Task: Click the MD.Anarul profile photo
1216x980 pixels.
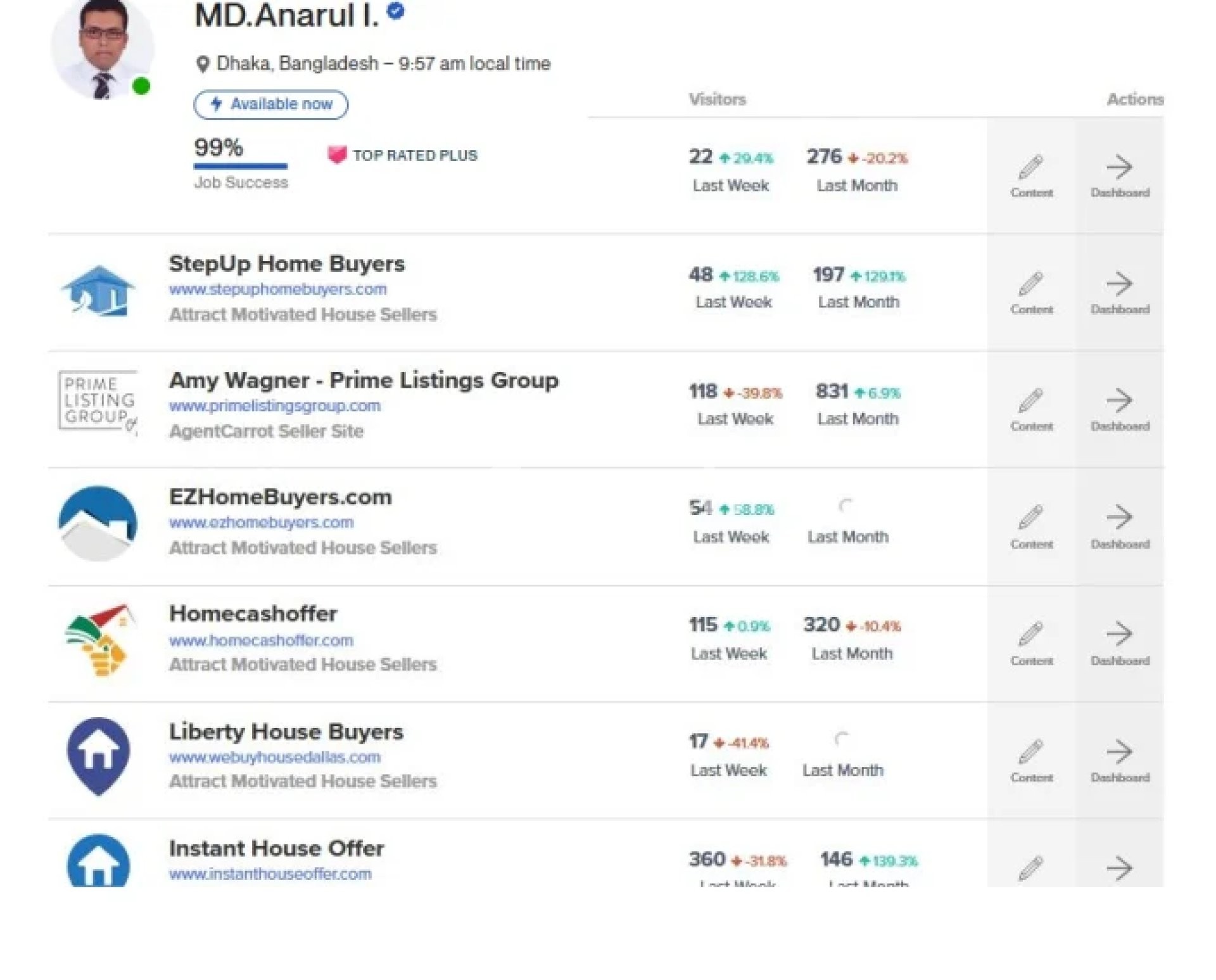Action: [103, 49]
